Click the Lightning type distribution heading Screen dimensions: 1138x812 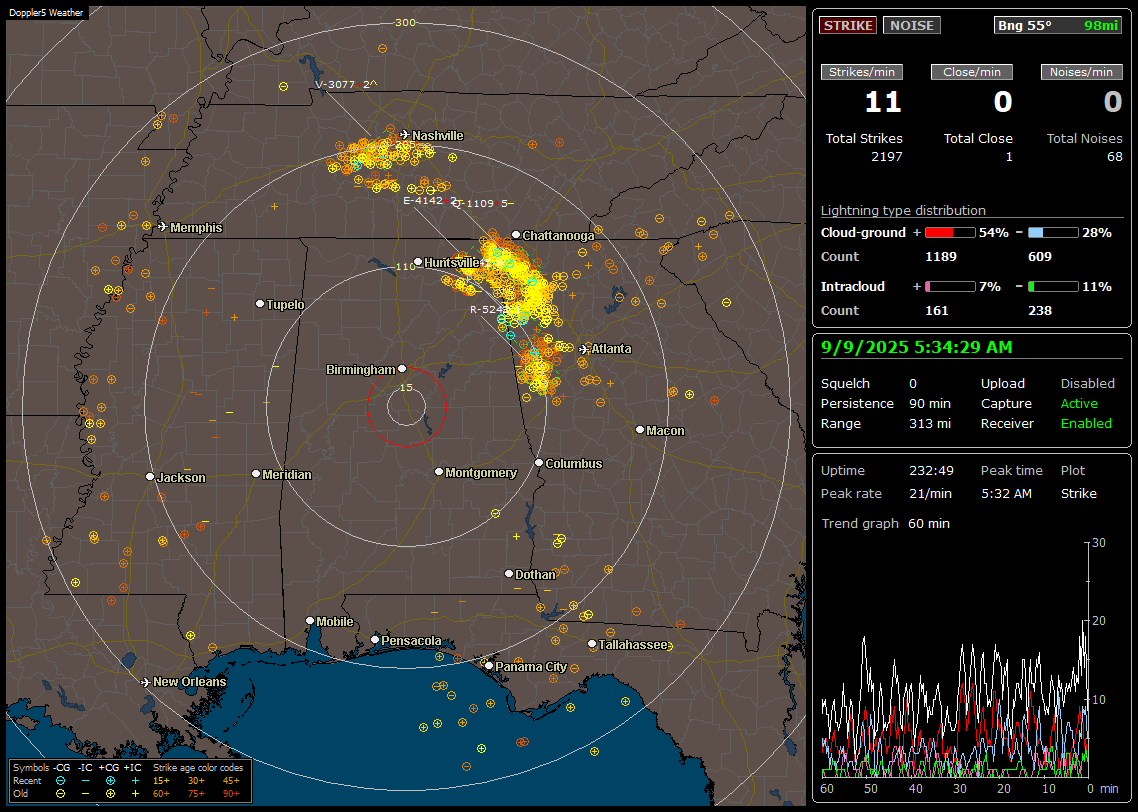point(903,210)
